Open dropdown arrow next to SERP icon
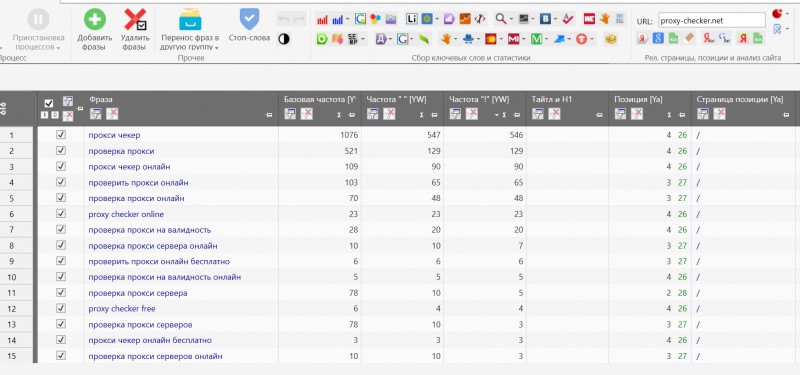The height and width of the screenshot is (375, 800). coord(363,39)
